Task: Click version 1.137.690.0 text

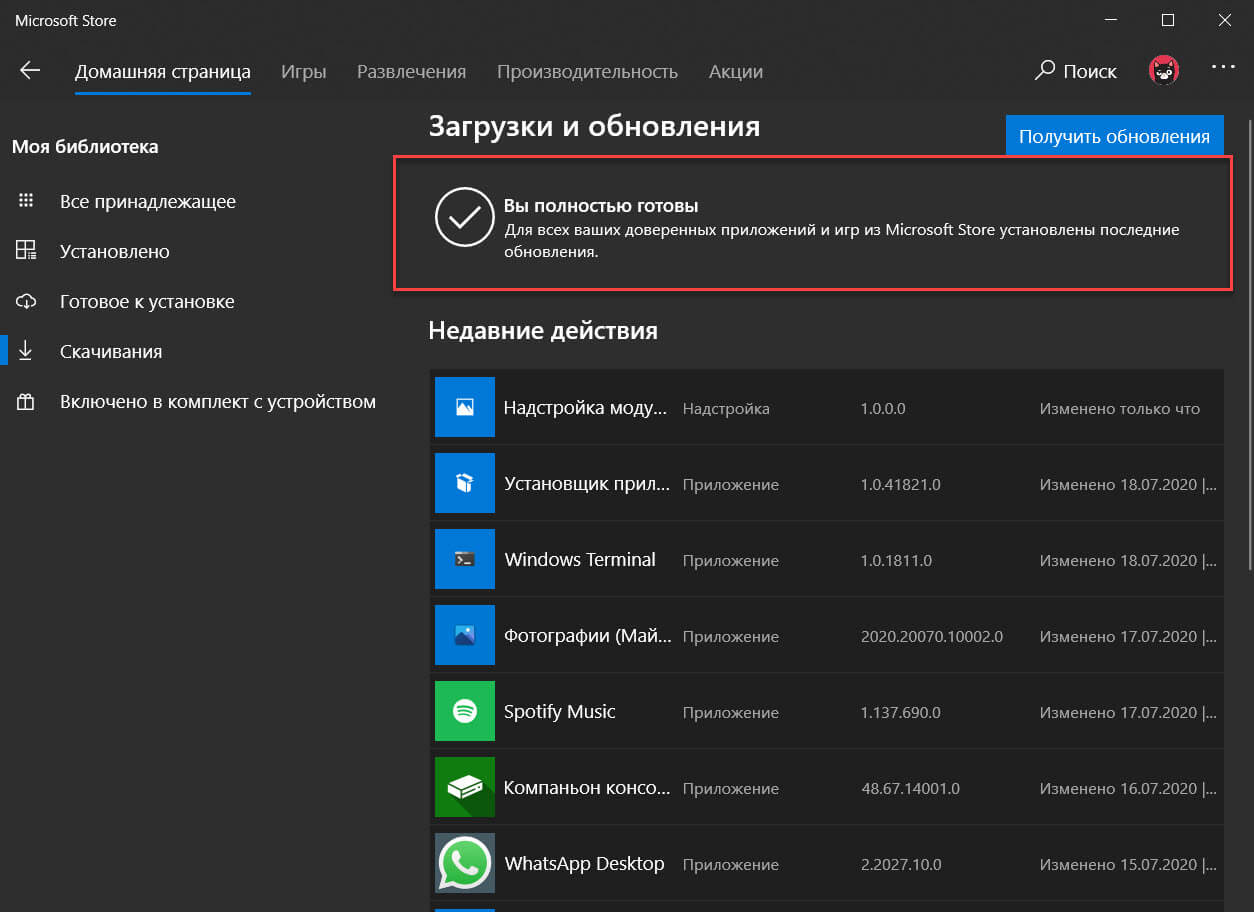Action: pyautogui.click(x=901, y=712)
